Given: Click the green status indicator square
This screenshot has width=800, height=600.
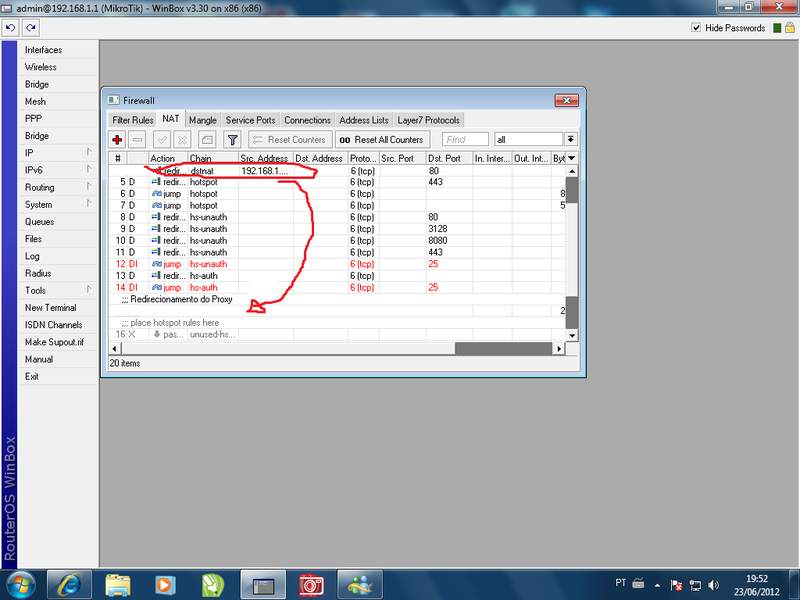Looking at the screenshot, I should [777, 28].
